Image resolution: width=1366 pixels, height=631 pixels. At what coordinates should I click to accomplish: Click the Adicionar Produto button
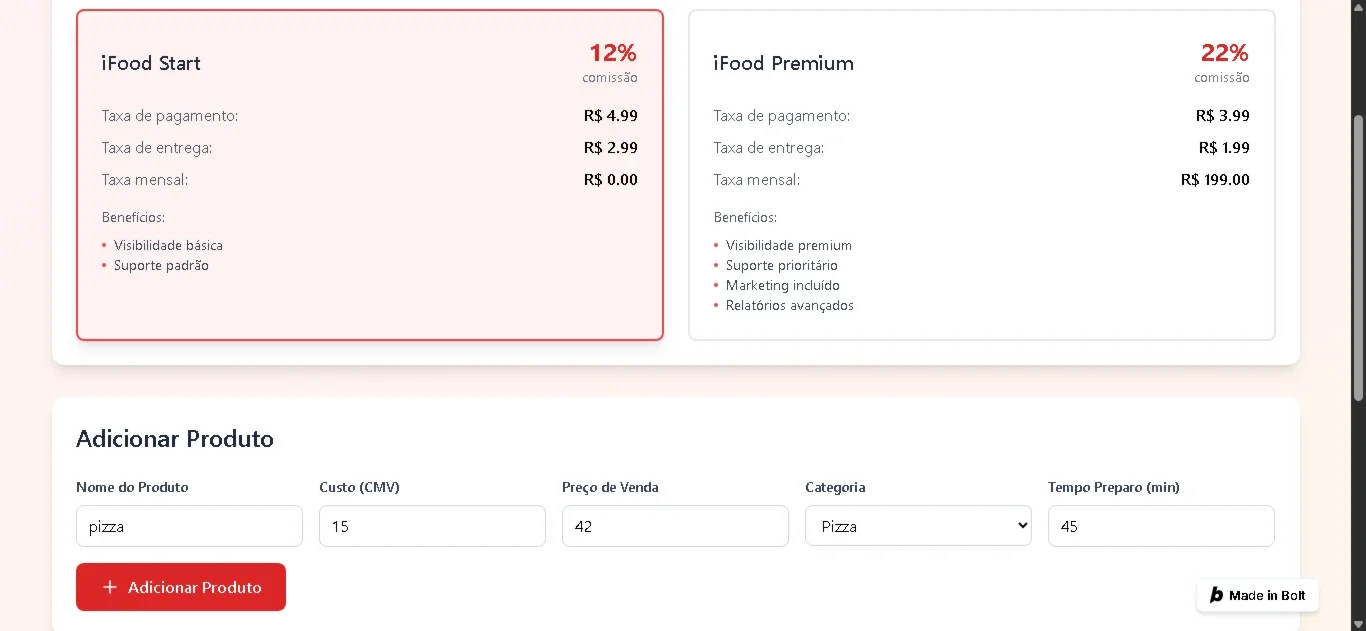(181, 587)
